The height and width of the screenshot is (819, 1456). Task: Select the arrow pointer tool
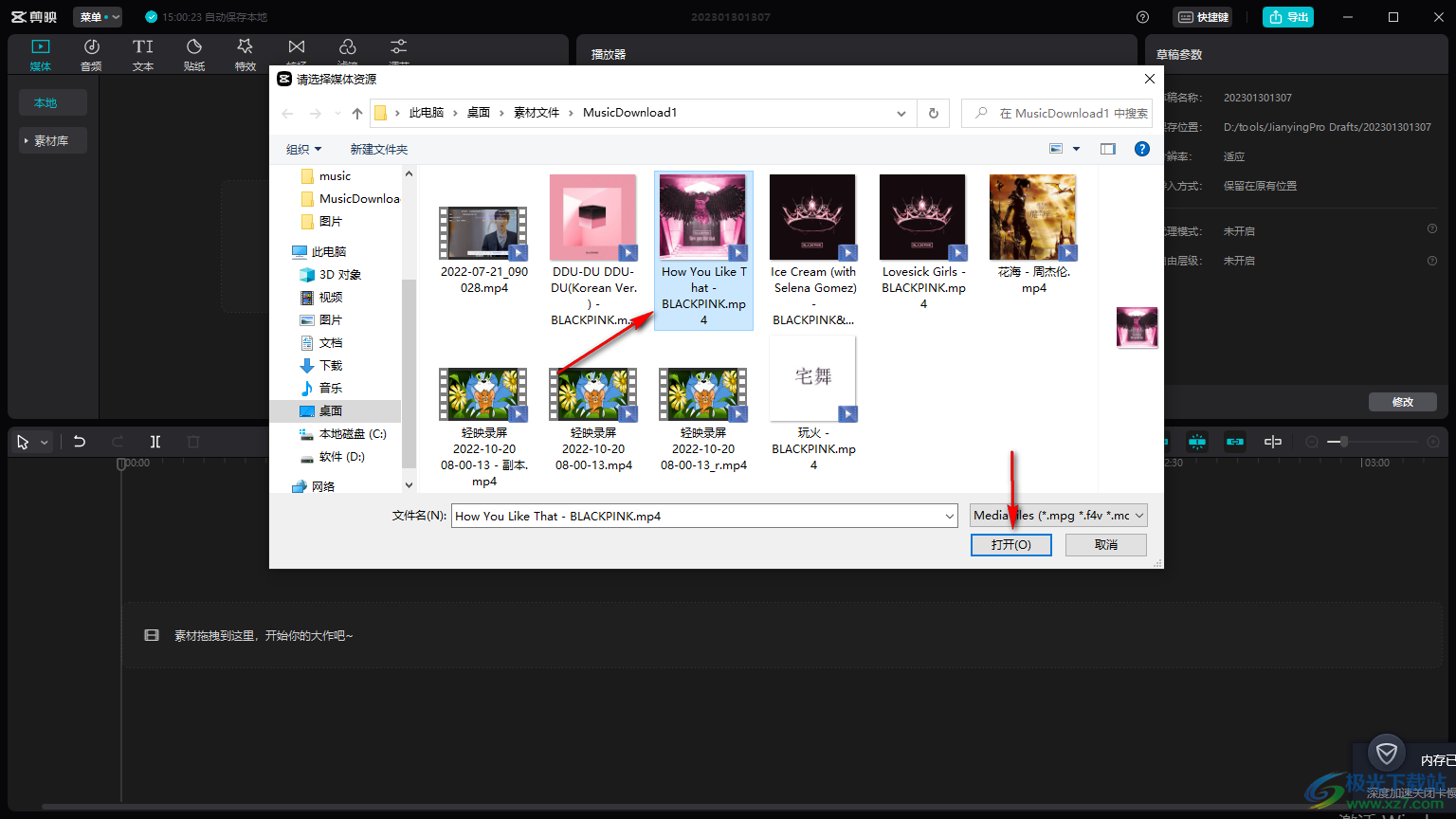pos(23,442)
